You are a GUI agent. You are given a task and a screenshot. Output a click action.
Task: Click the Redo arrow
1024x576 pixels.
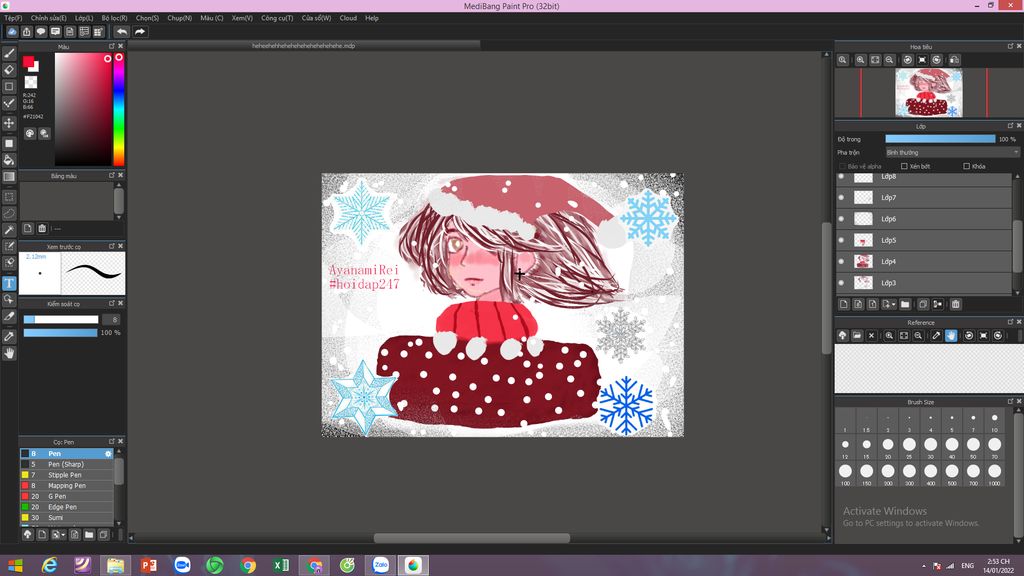(x=140, y=31)
